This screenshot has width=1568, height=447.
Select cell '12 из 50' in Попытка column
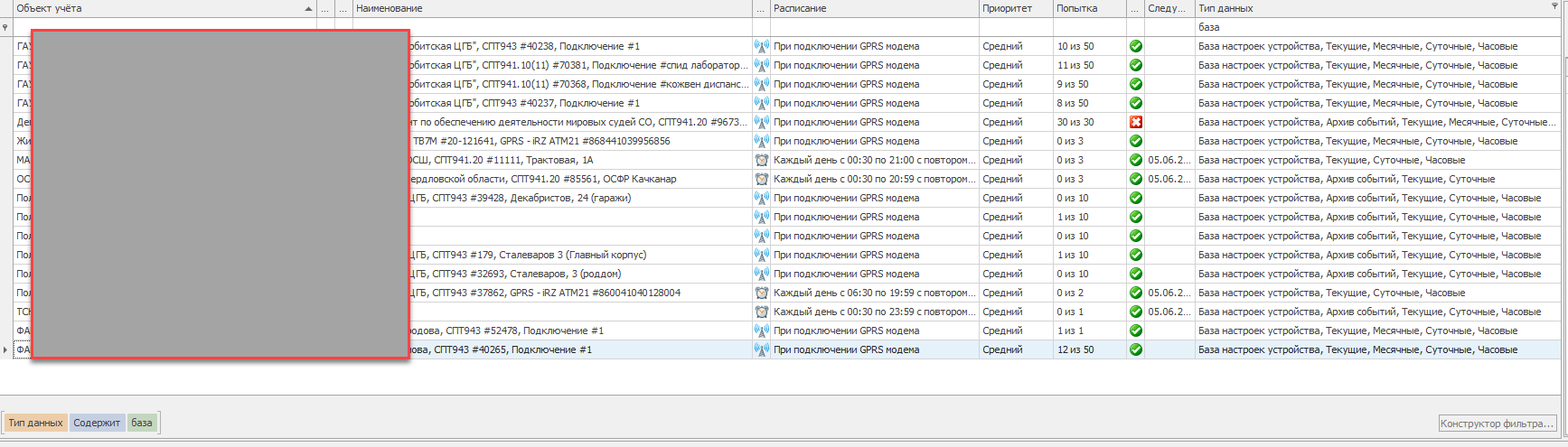click(x=1090, y=349)
